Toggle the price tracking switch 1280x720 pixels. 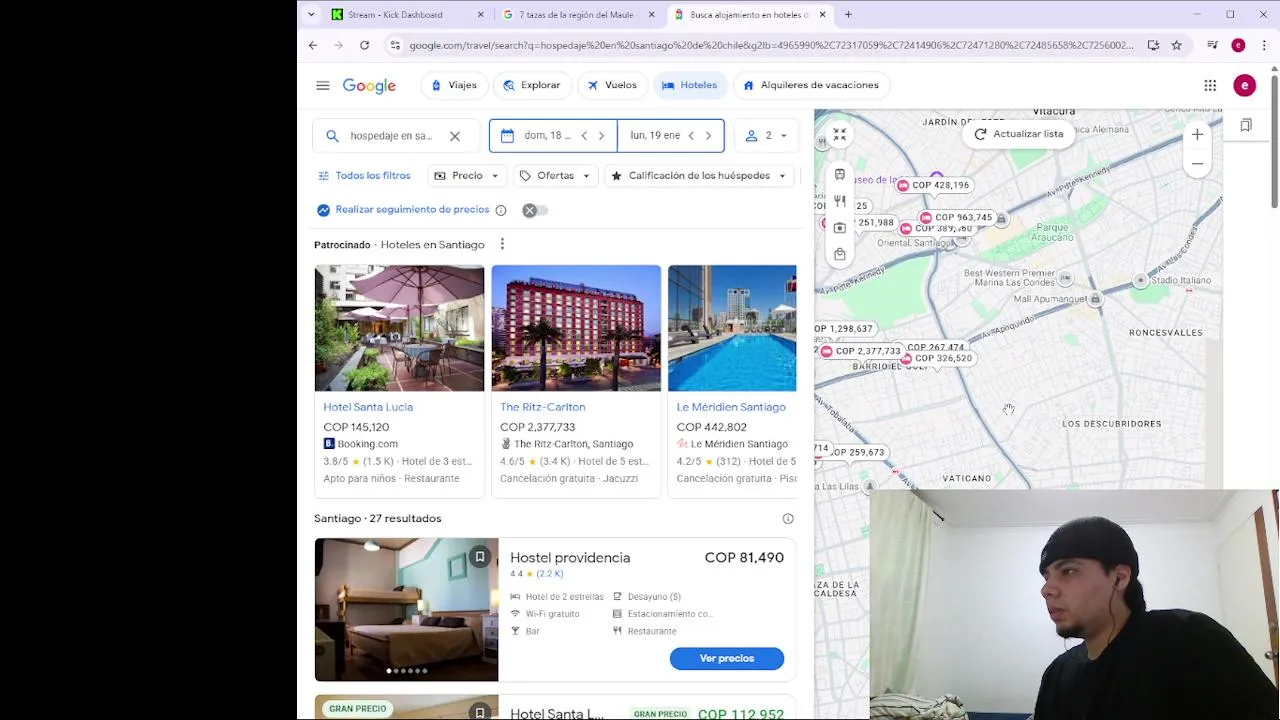534,210
